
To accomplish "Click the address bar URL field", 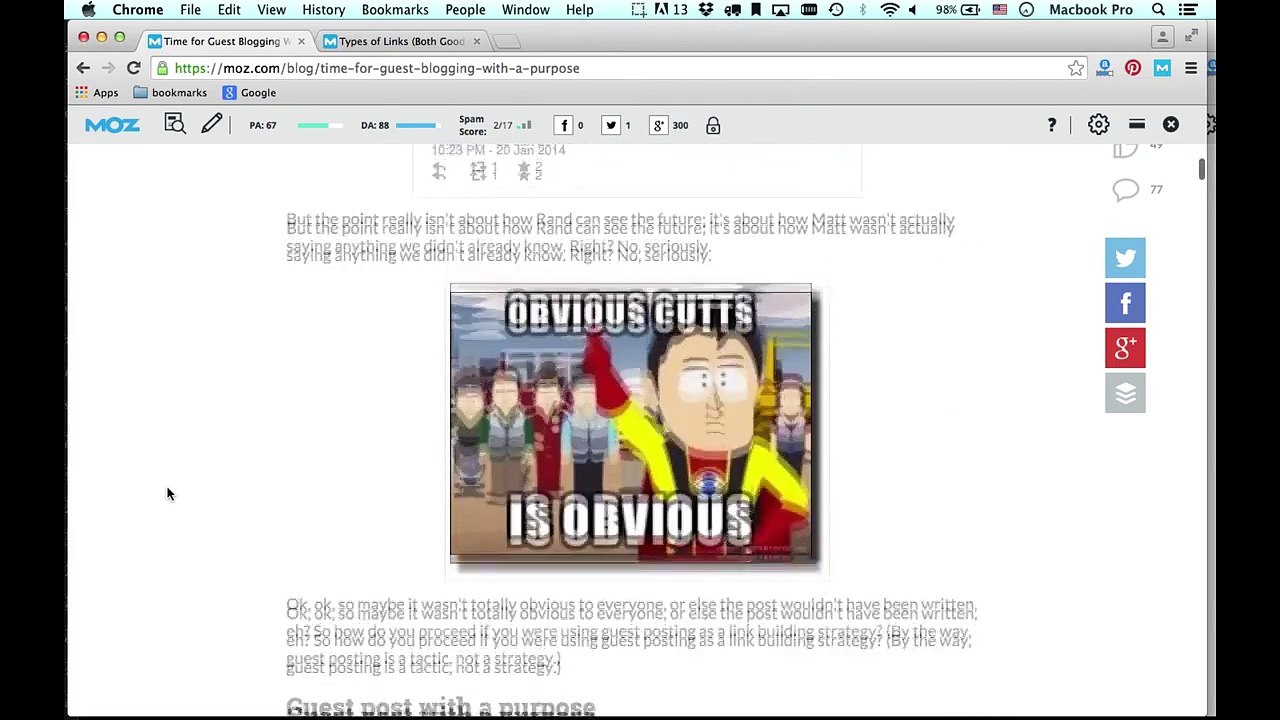I will pos(620,68).
